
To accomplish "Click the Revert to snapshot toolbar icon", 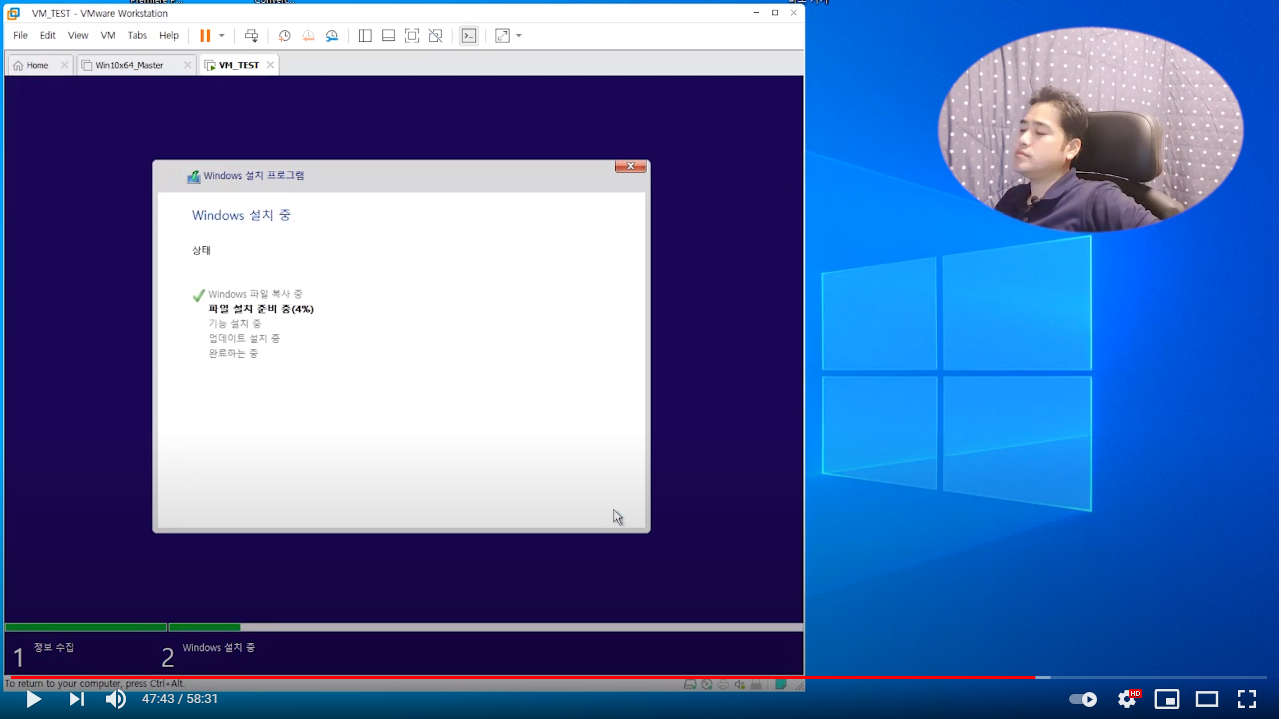I will (308, 36).
